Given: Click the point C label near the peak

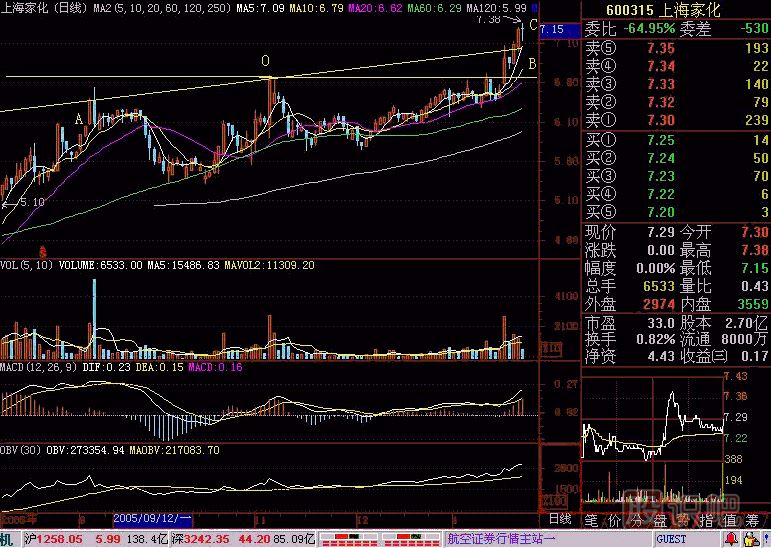Looking at the screenshot, I should pyautogui.click(x=533, y=24).
